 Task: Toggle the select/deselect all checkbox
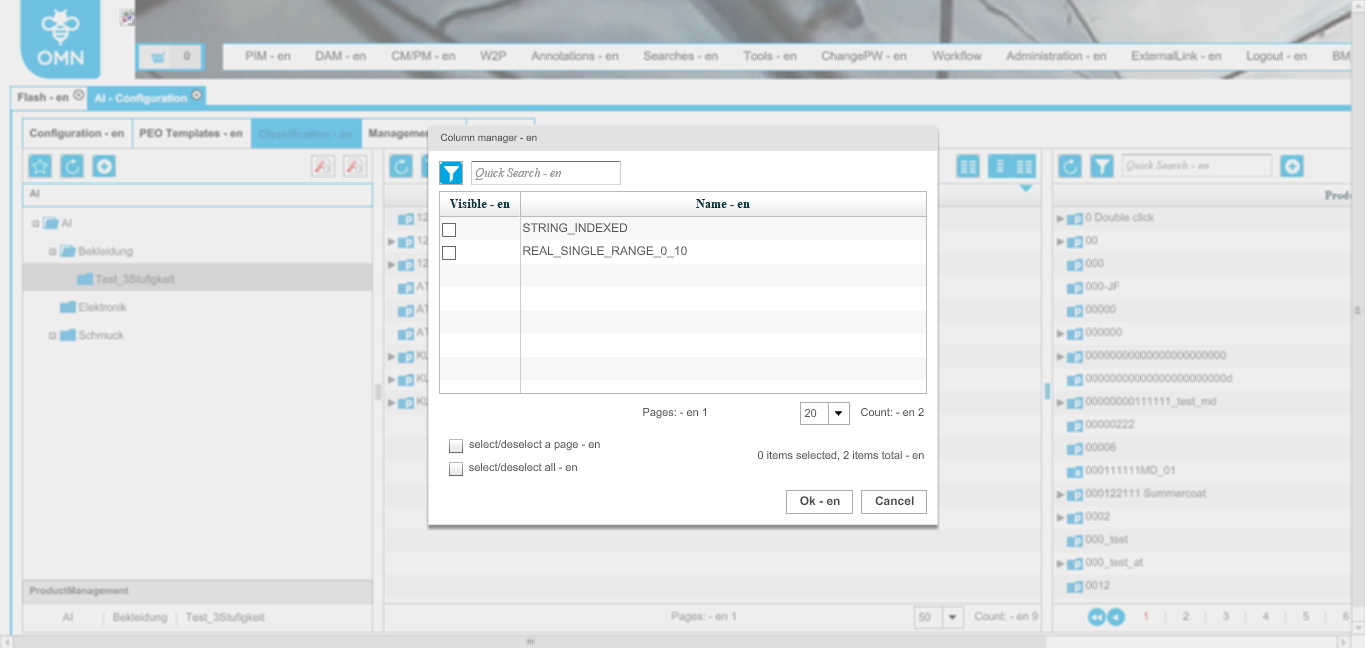(x=456, y=468)
